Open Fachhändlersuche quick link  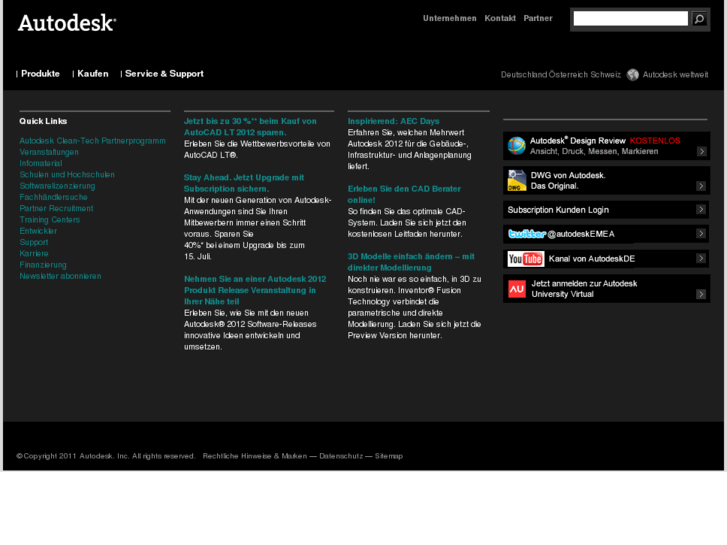(53, 197)
